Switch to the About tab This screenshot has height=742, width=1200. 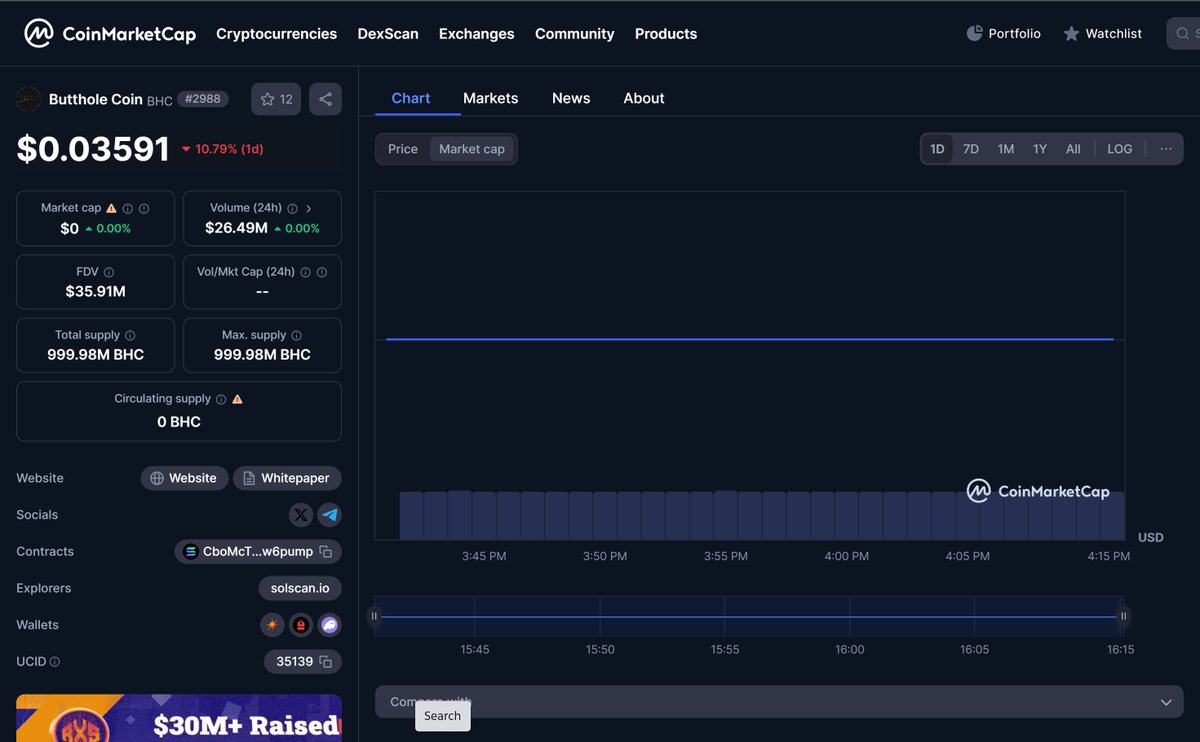point(644,98)
